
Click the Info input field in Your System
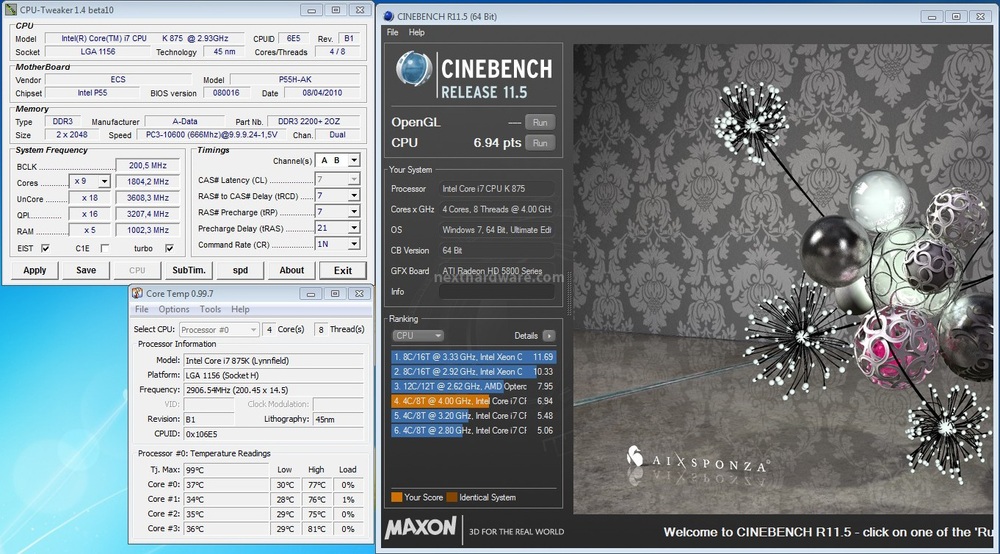pos(496,292)
